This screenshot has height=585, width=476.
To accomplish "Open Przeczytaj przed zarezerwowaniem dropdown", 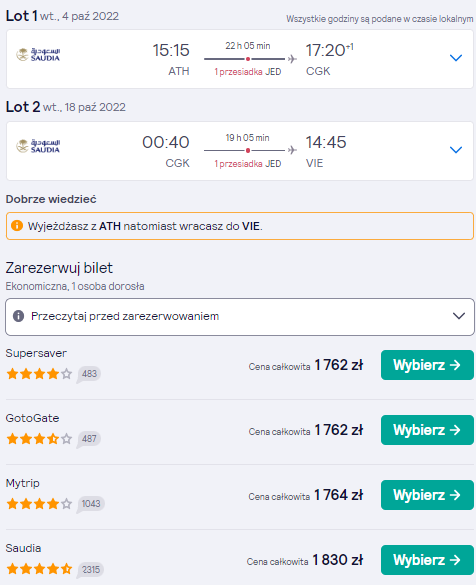I will pos(240,316).
